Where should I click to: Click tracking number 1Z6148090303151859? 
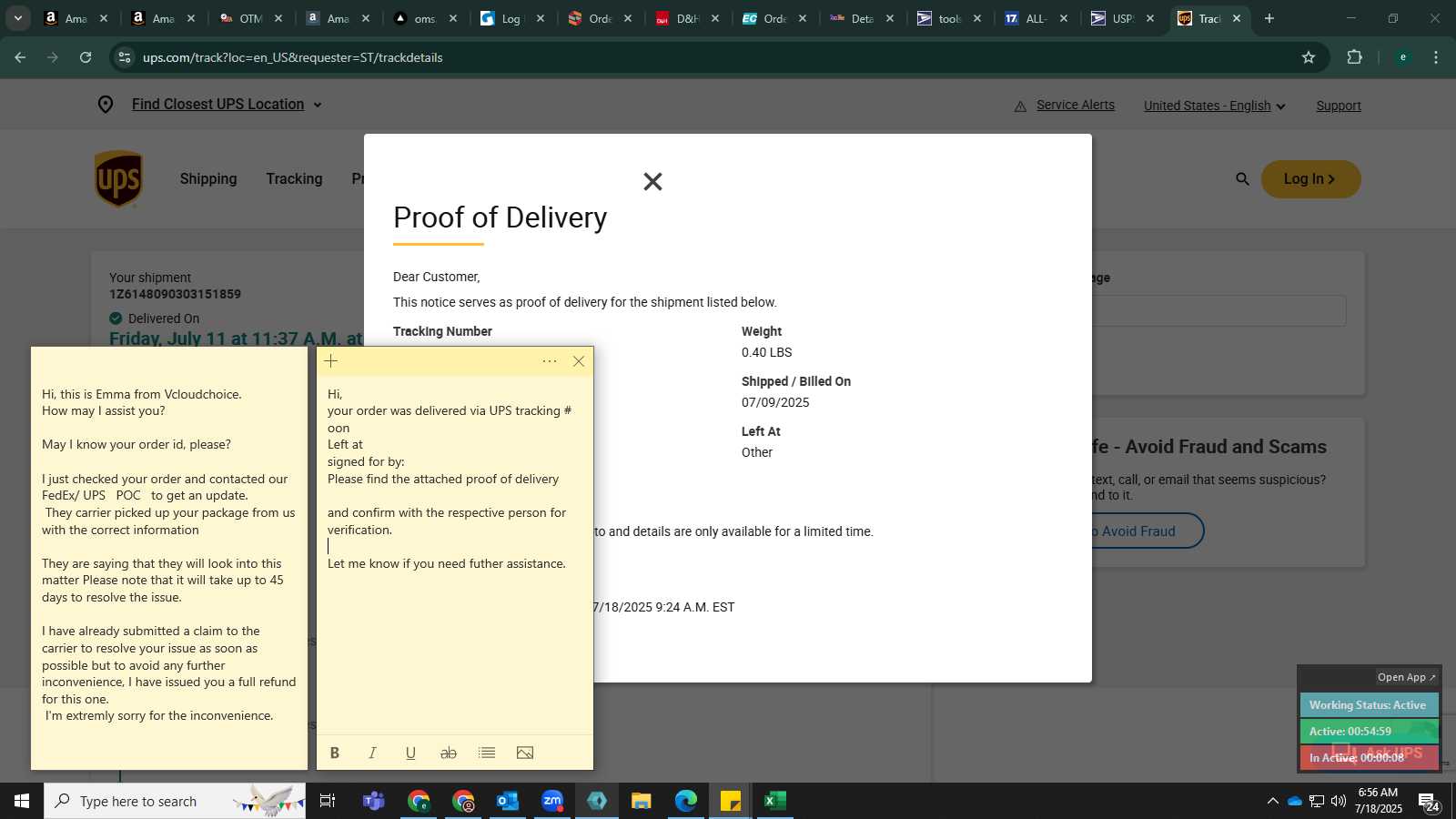[175, 294]
